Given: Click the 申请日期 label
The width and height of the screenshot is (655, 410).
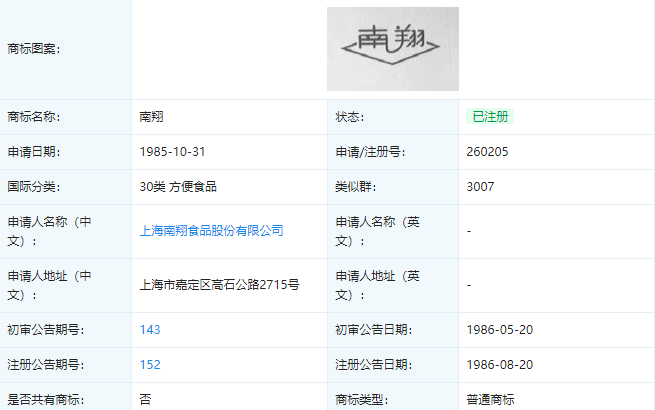Looking at the screenshot, I should (x=34, y=152).
